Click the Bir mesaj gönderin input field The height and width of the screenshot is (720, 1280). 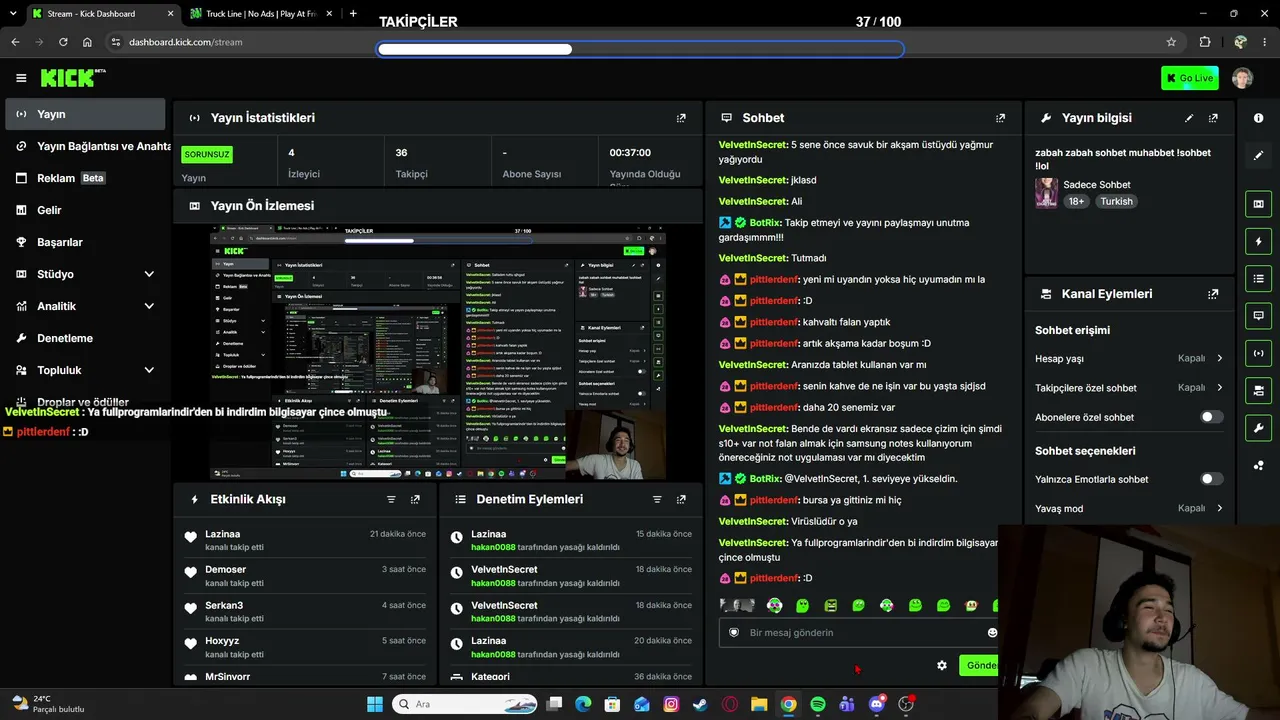[860, 632]
